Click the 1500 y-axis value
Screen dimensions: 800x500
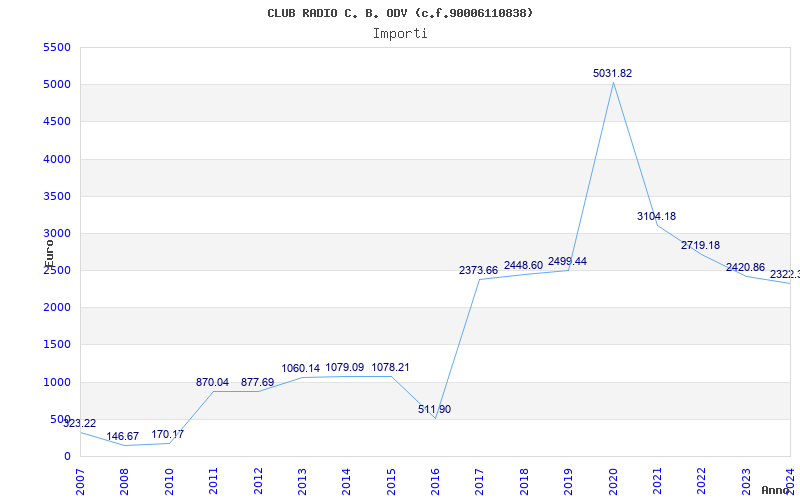[57, 345]
